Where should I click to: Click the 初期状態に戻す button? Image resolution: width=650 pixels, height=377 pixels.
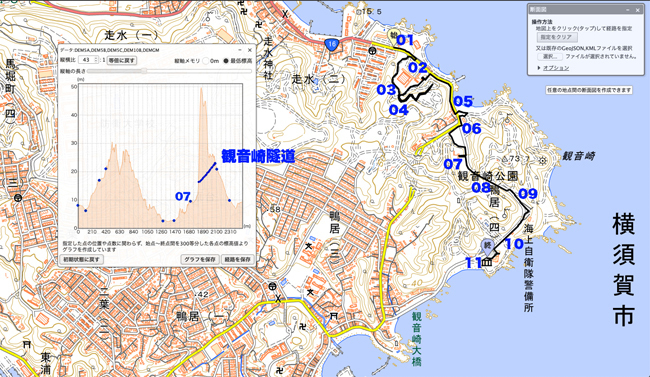point(81,259)
